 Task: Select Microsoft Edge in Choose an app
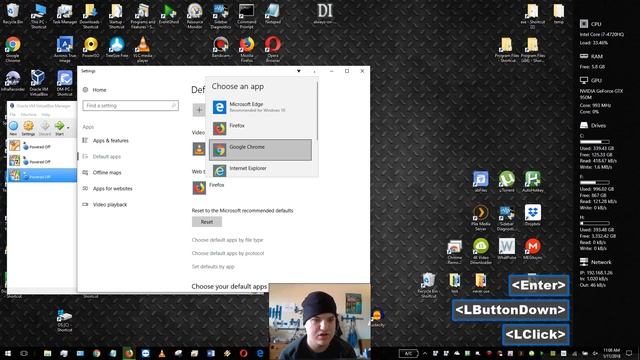260,107
